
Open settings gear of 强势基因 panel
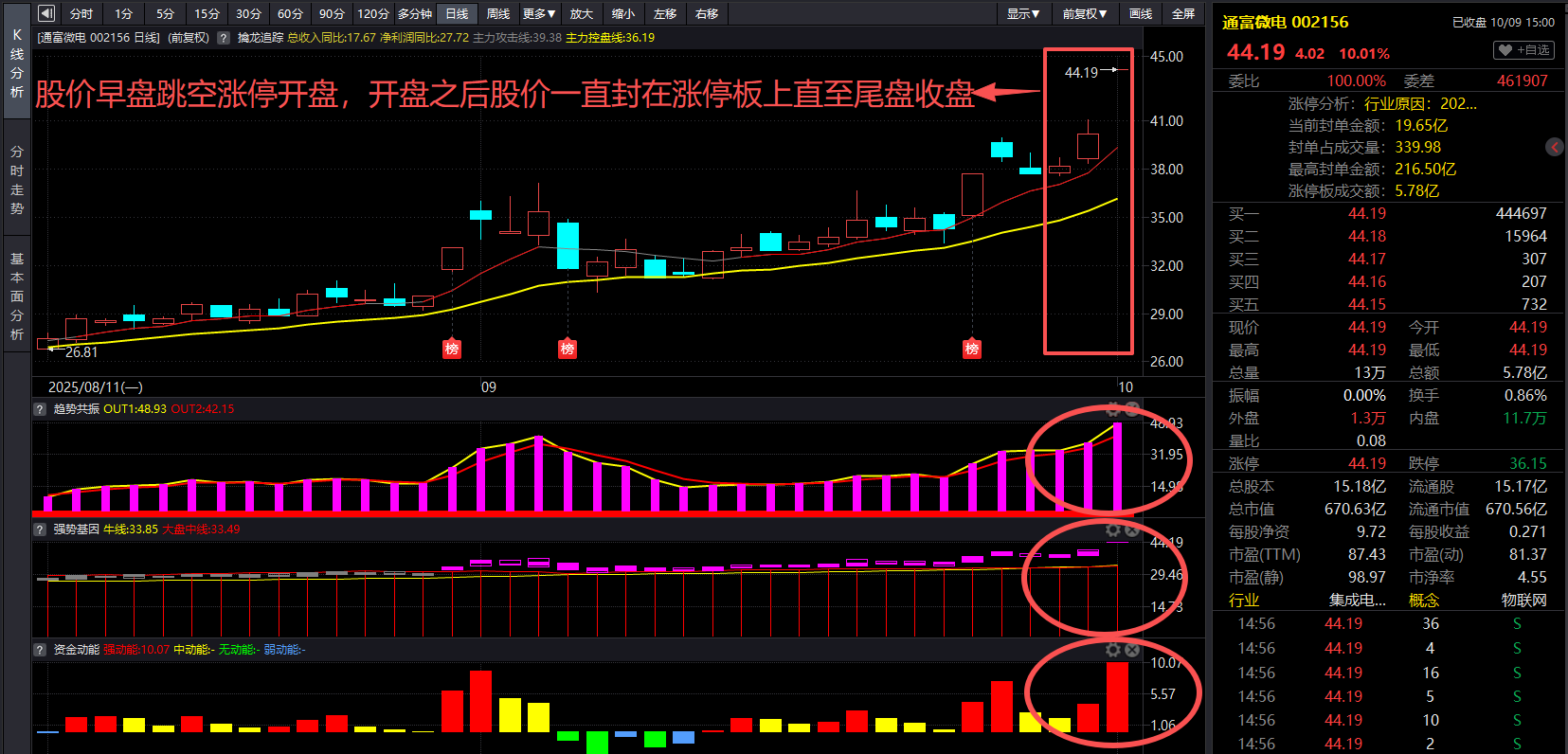[1113, 530]
